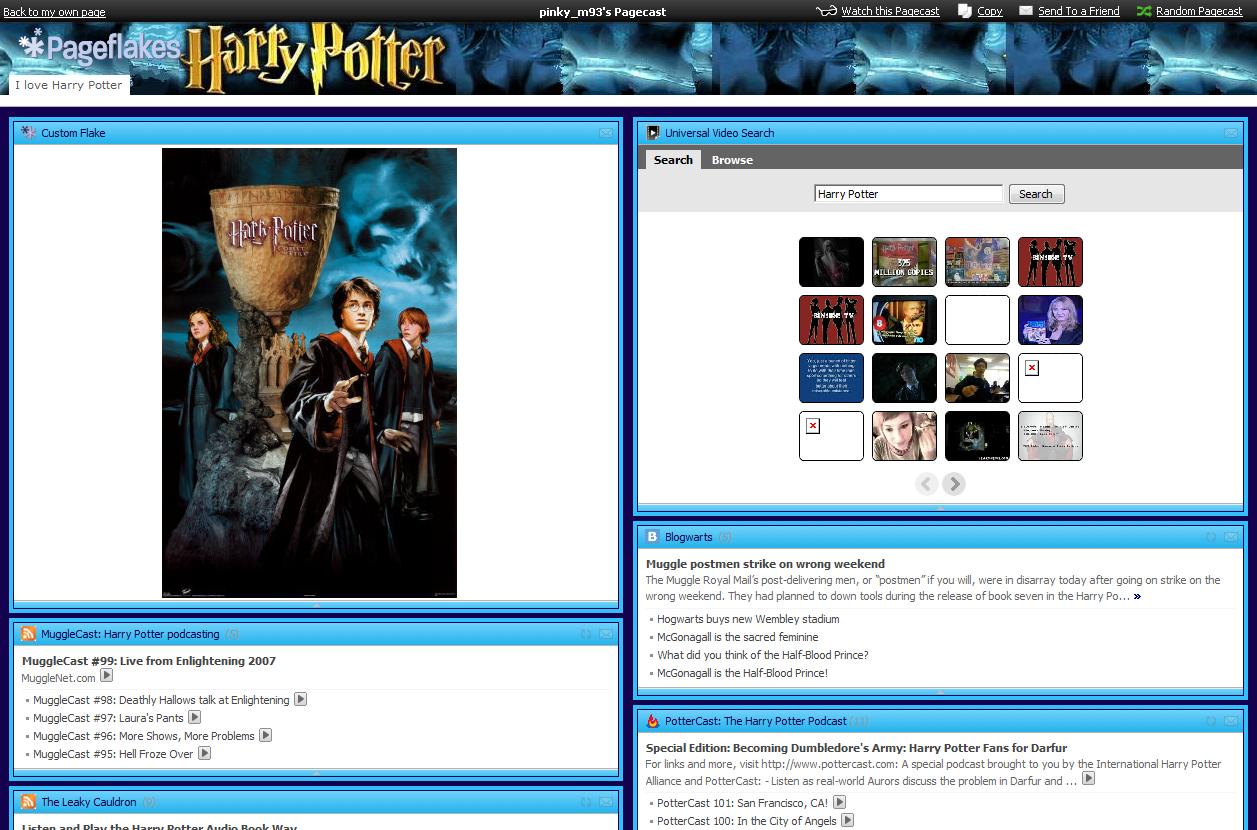This screenshot has width=1257, height=830.
Task: Email the Blogwarts flake via envelope icon
Action: point(1230,537)
